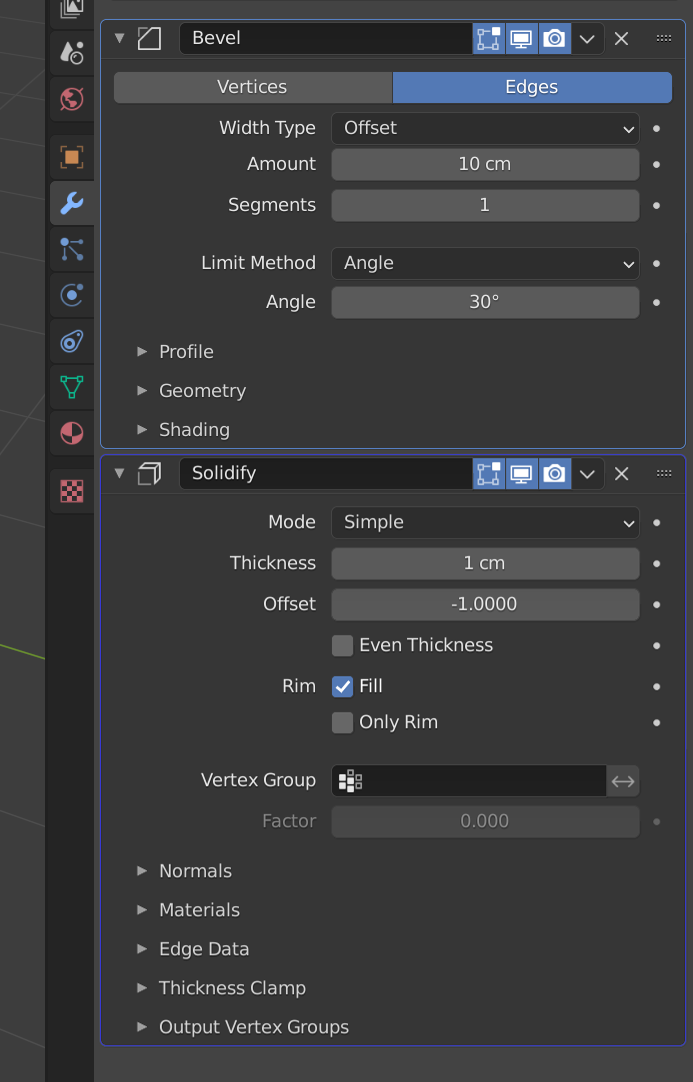Click animate dot beside Only Rim
Image resolution: width=693 pixels, height=1082 pixels.
[656, 722]
